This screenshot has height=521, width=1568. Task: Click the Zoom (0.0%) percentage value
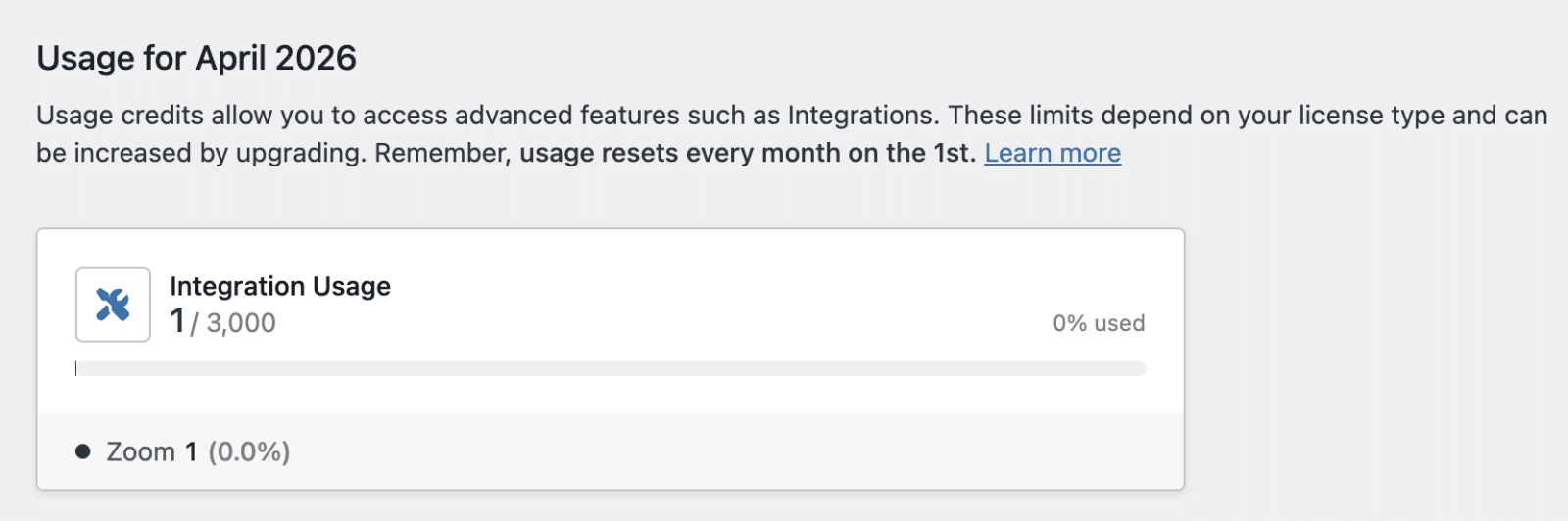(x=249, y=452)
